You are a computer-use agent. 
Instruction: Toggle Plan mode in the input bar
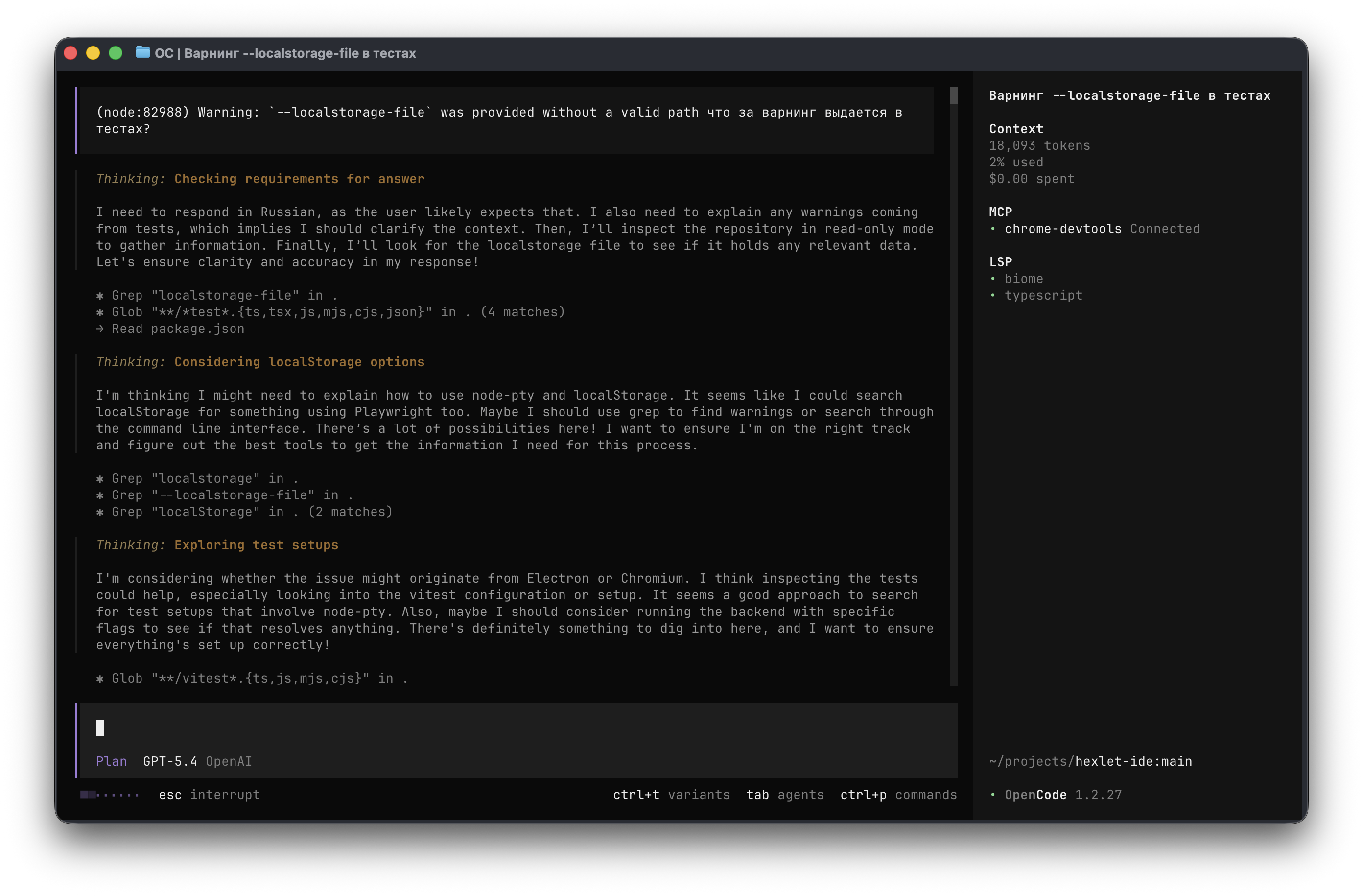click(112, 761)
